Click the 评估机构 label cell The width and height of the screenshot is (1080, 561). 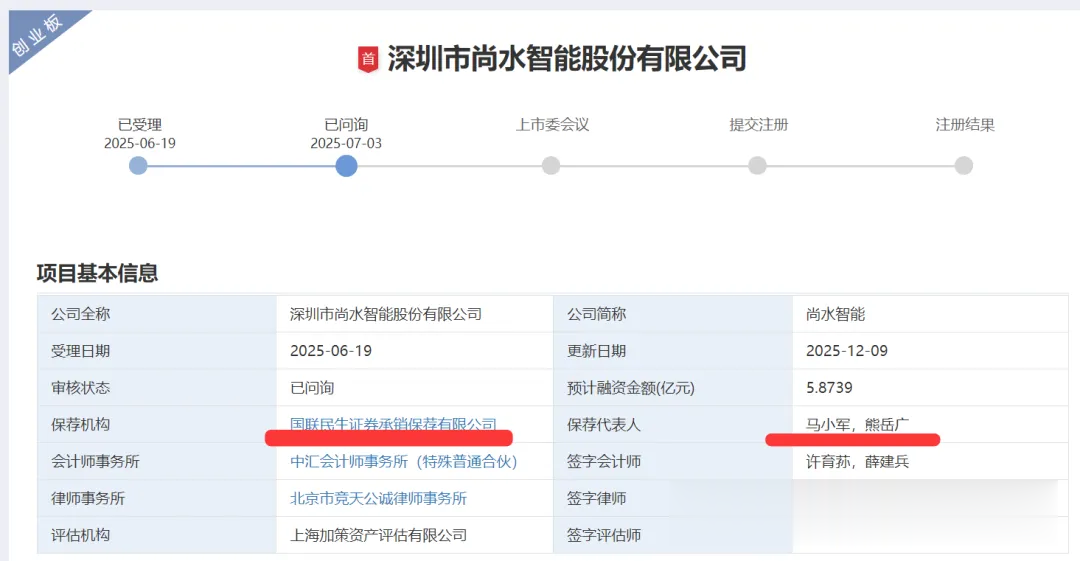157,535
